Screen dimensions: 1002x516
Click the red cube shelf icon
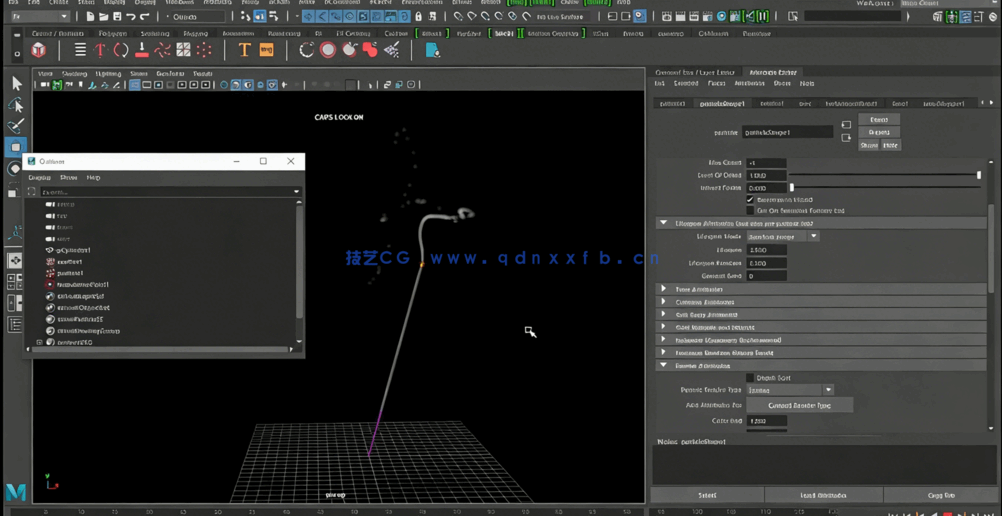click(x=39, y=50)
